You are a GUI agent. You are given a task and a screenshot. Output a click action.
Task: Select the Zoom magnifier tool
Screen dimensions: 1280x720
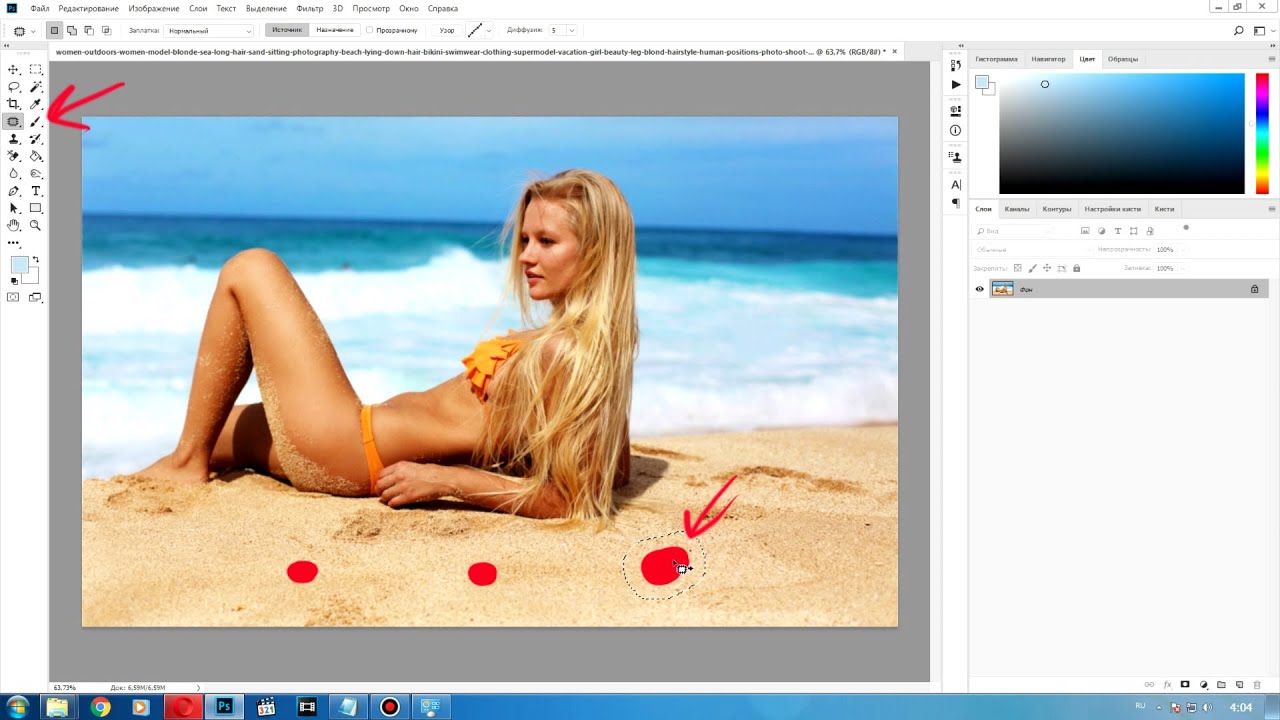pyautogui.click(x=36, y=226)
